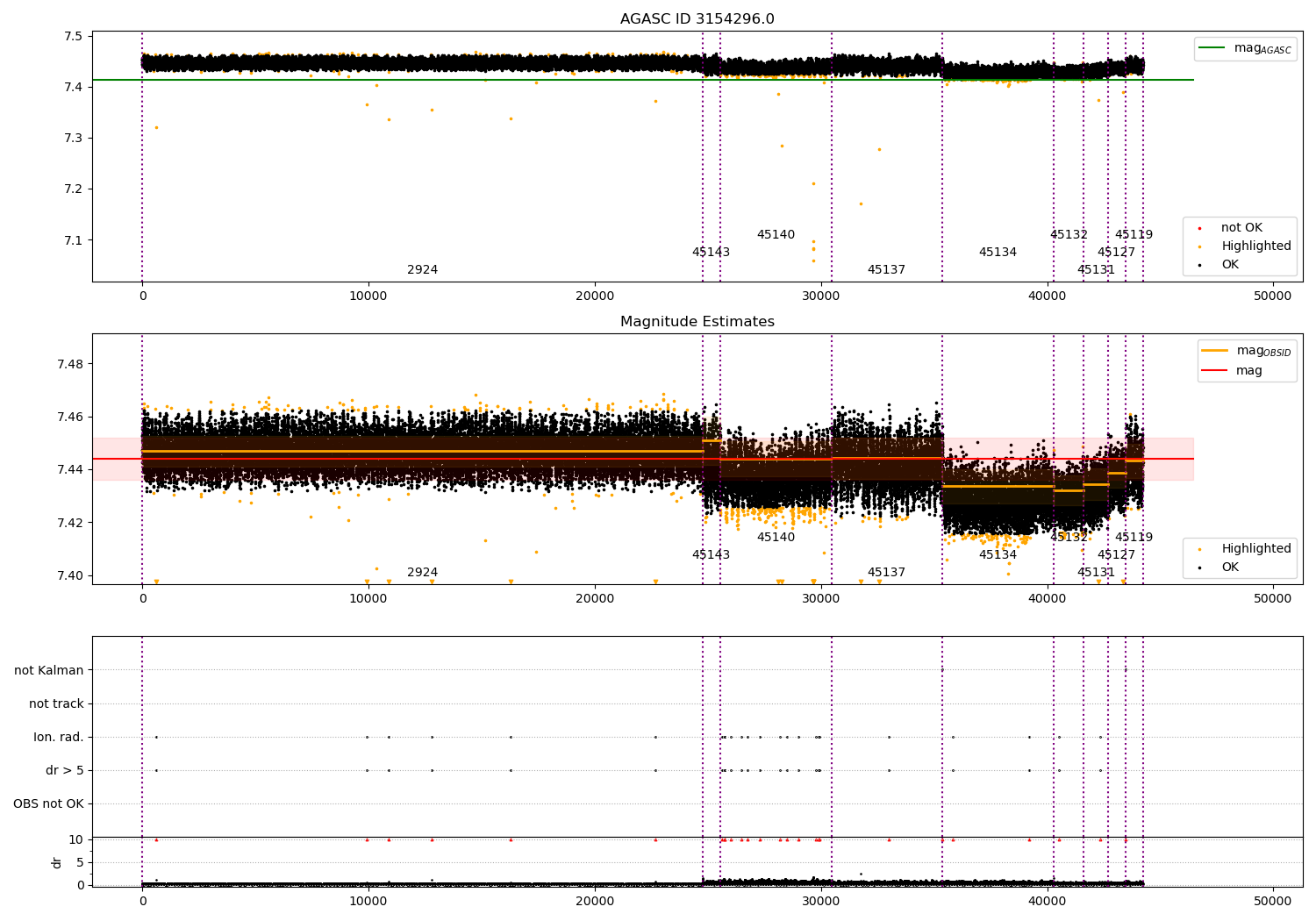Image resolution: width=1316 pixels, height=921 pixels.
Task: Click the 'not Kalman' row label
Action: coord(49,670)
